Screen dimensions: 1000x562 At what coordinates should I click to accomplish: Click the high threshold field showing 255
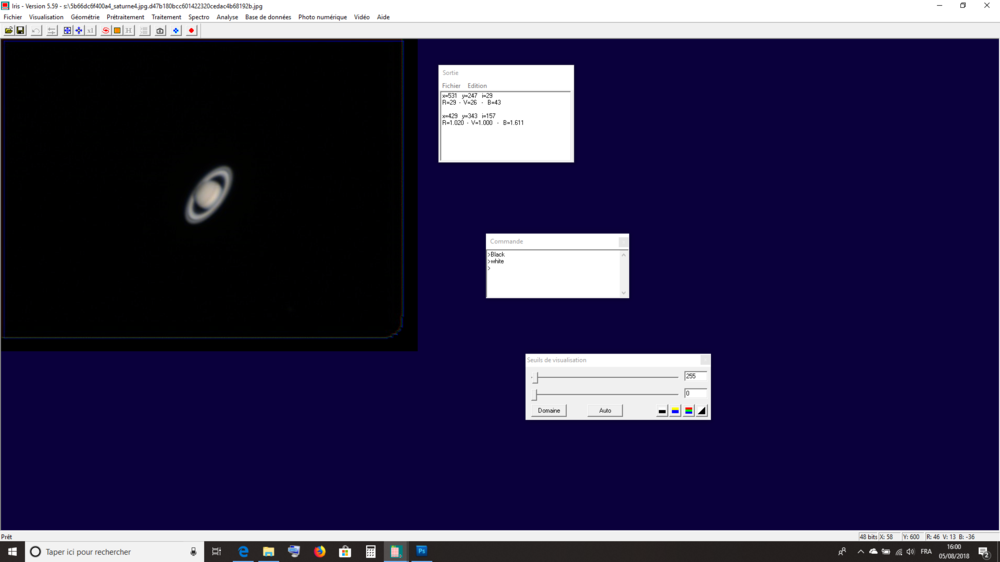coord(695,376)
